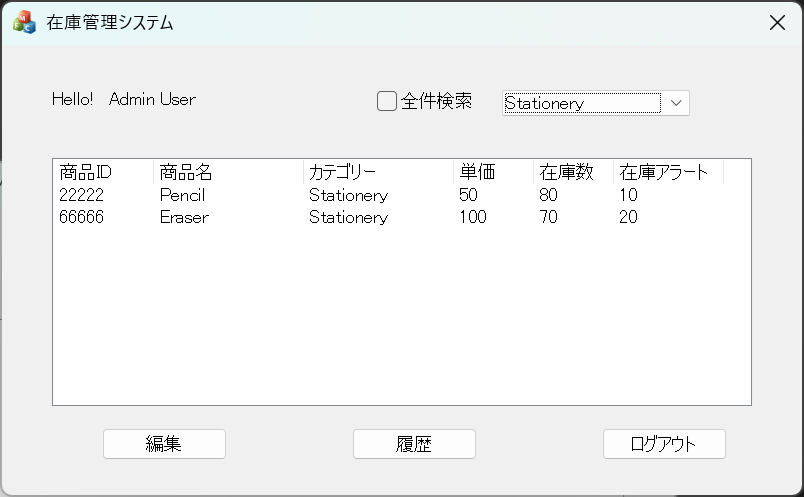Click the Stationery combo box text field
Image resolution: width=804 pixels, height=497 pixels.
[581, 102]
